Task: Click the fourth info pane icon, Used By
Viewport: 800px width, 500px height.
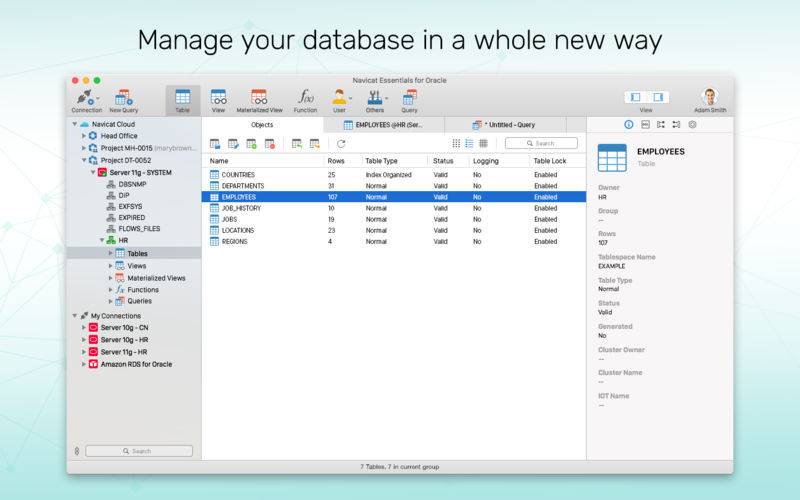Action: point(676,124)
